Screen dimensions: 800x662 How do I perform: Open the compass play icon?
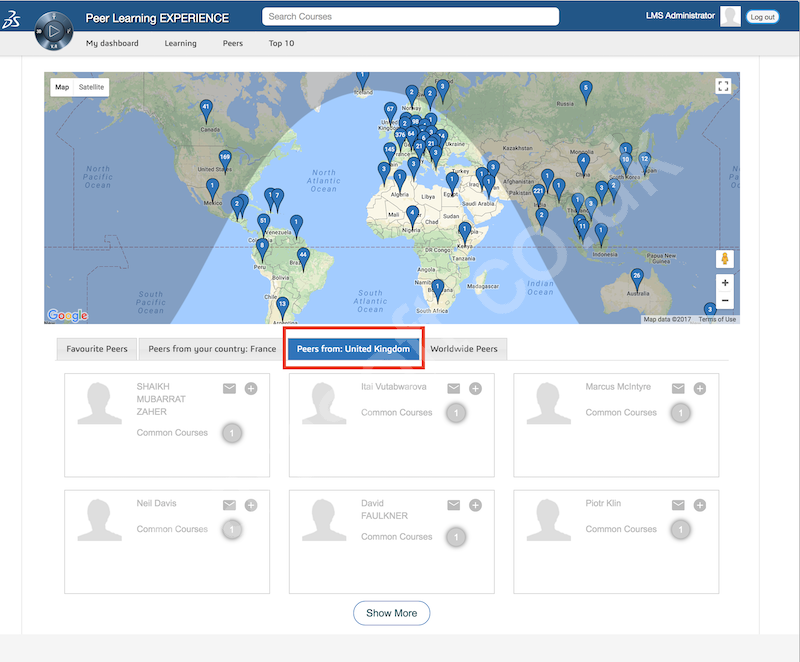[54, 31]
